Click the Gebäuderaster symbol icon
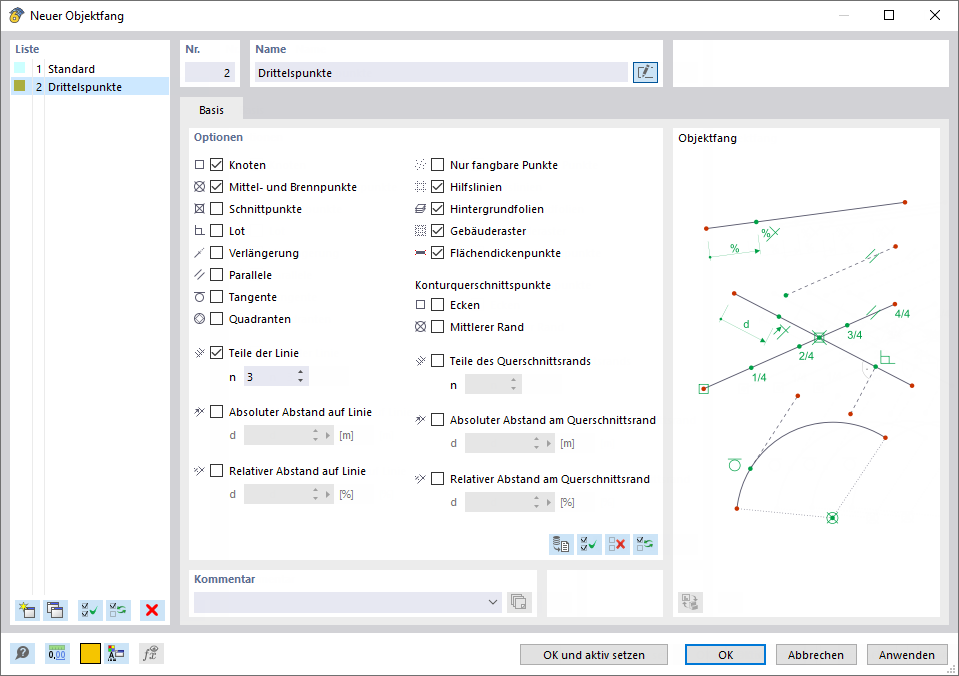This screenshot has width=959, height=676. (420, 231)
